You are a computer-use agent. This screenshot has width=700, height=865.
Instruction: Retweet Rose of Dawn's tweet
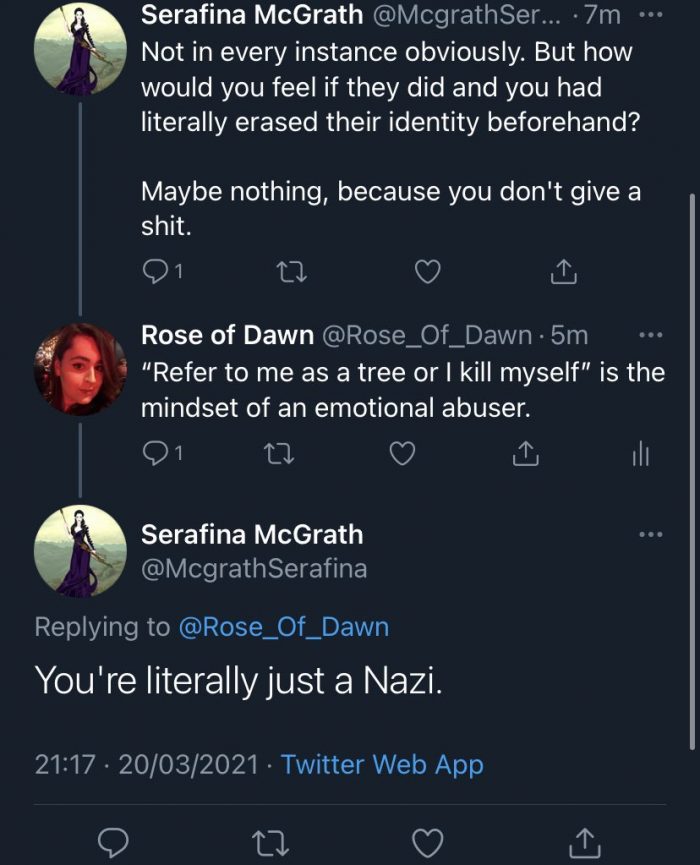274,454
